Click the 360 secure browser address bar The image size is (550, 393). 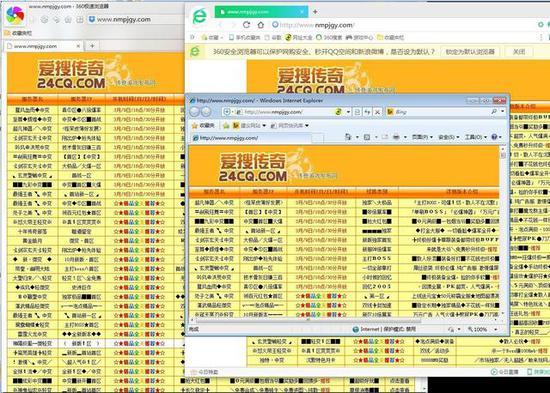[x=403, y=25]
